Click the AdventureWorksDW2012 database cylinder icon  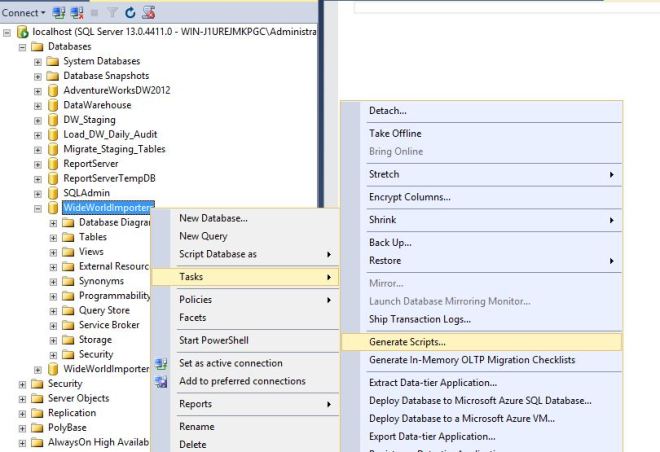53,90
